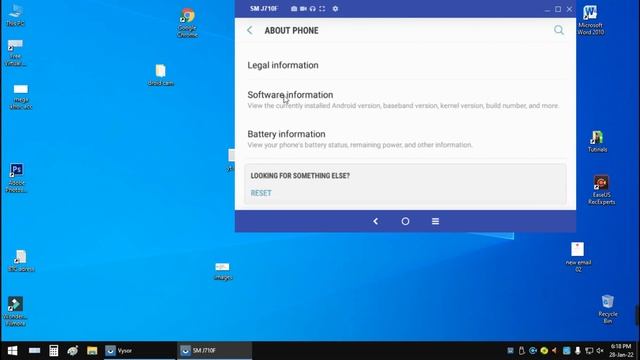Maximize the SM J710F Vysor window
640x360 pixels.
(x=558, y=9)
